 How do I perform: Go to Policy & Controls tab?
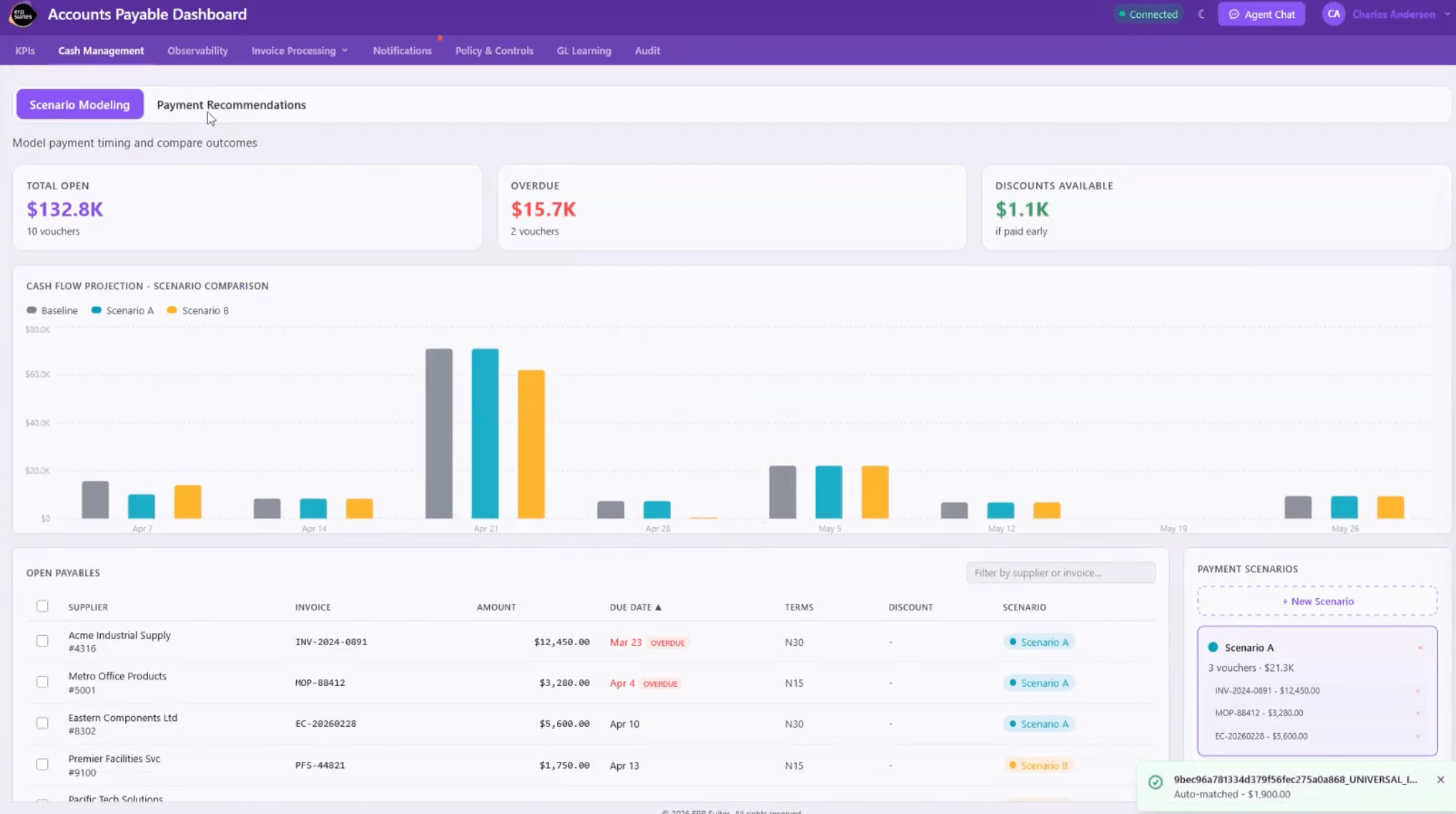click(x=494, y=51)
